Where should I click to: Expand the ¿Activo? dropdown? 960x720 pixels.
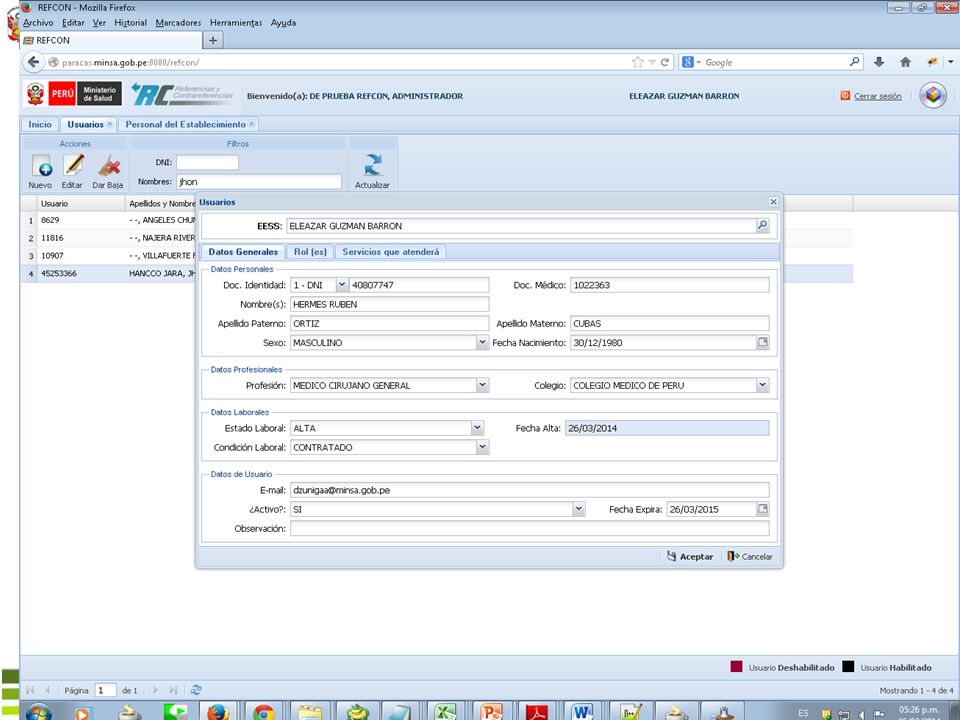pyautogui.click(x=579, y=509)
